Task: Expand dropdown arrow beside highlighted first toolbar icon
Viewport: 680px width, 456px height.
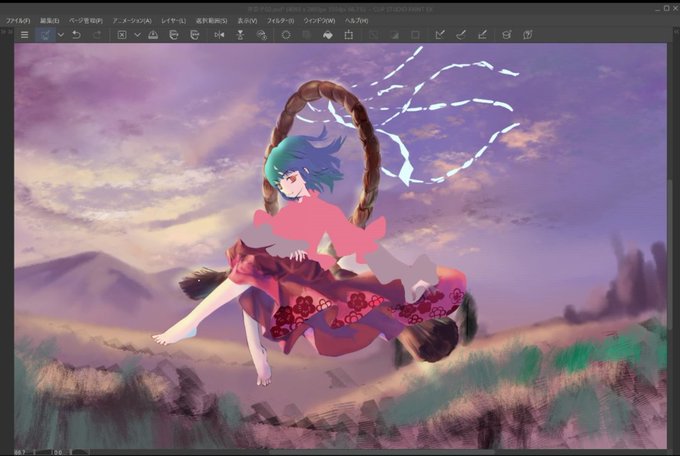Action: (x=61, y=35)
